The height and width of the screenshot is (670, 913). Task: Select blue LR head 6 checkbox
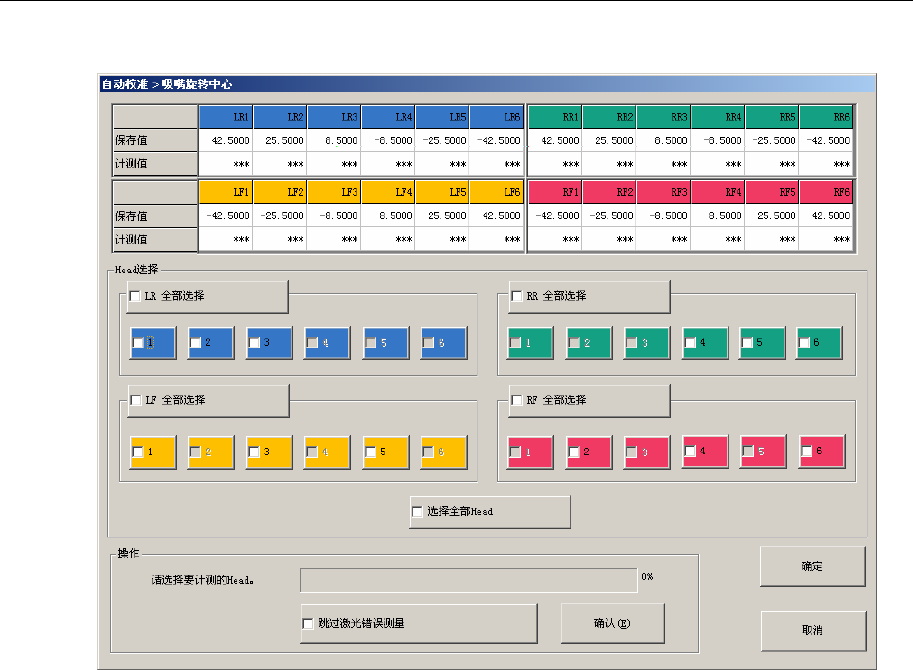429,343
